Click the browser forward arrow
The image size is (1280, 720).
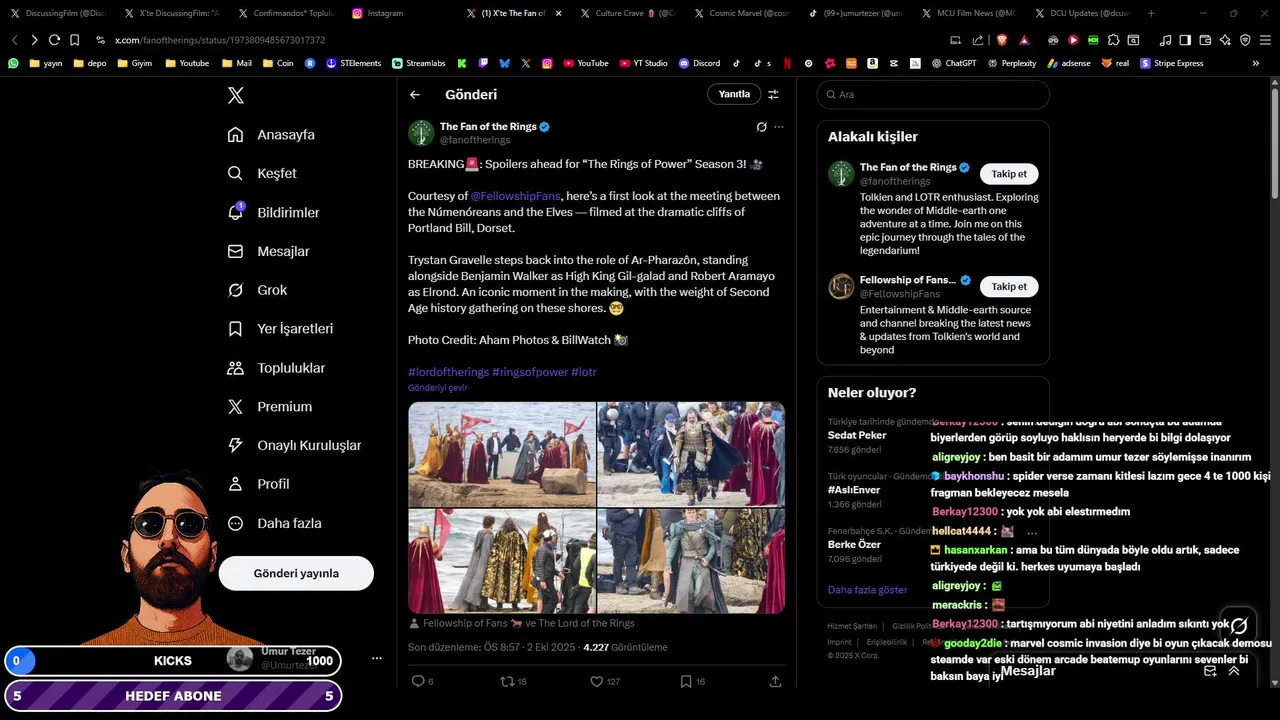[34, 40]
